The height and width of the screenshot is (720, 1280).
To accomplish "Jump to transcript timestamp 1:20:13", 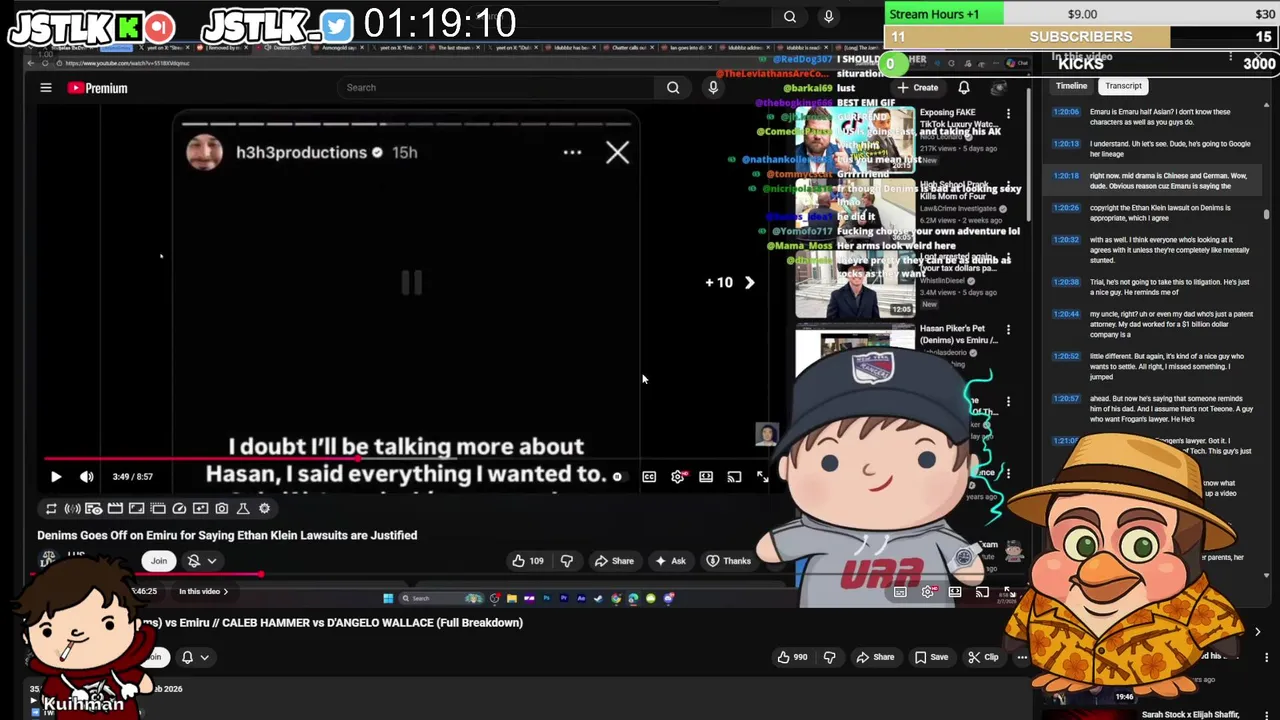I will click(x=1065, y=144).
